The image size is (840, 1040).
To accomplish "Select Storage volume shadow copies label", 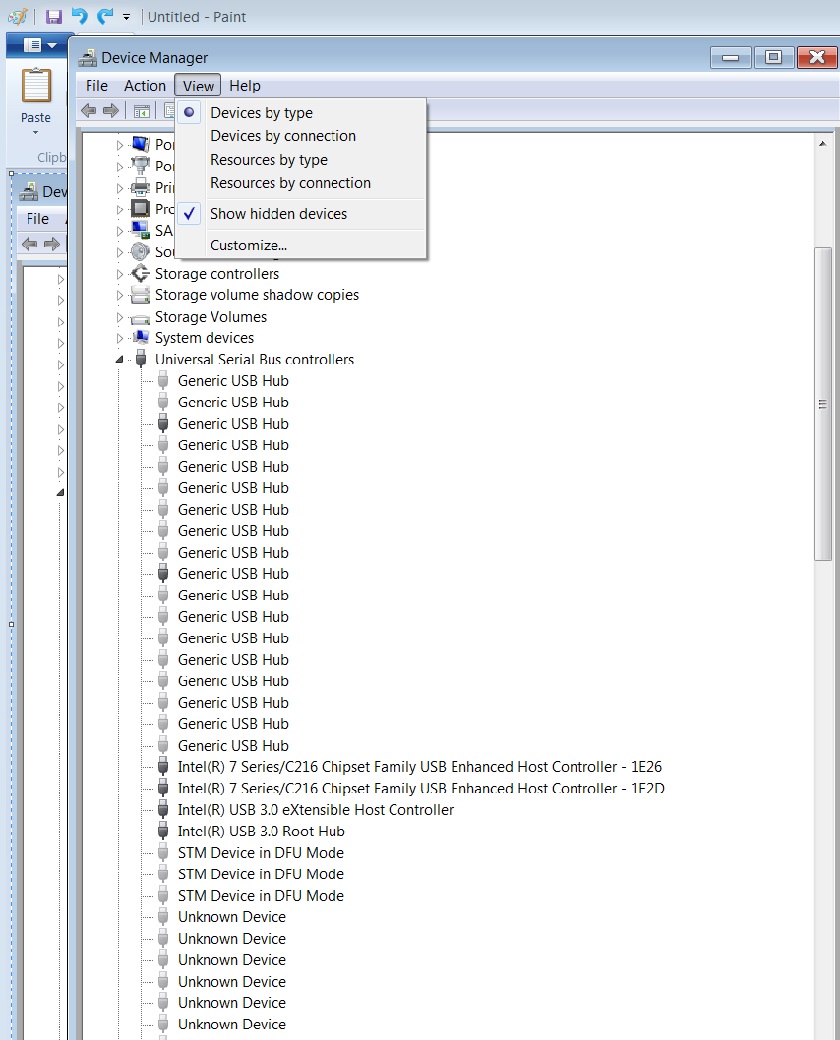I will pos(257,295).
